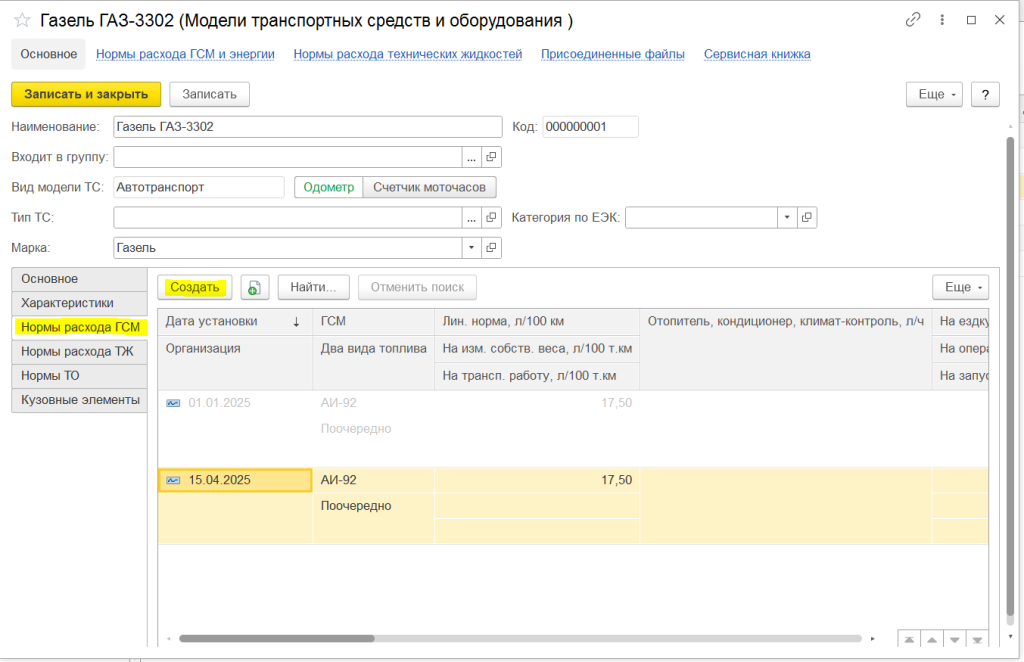
Task: Expand the Марка dropdown list
Action: (x=471, y=247)
